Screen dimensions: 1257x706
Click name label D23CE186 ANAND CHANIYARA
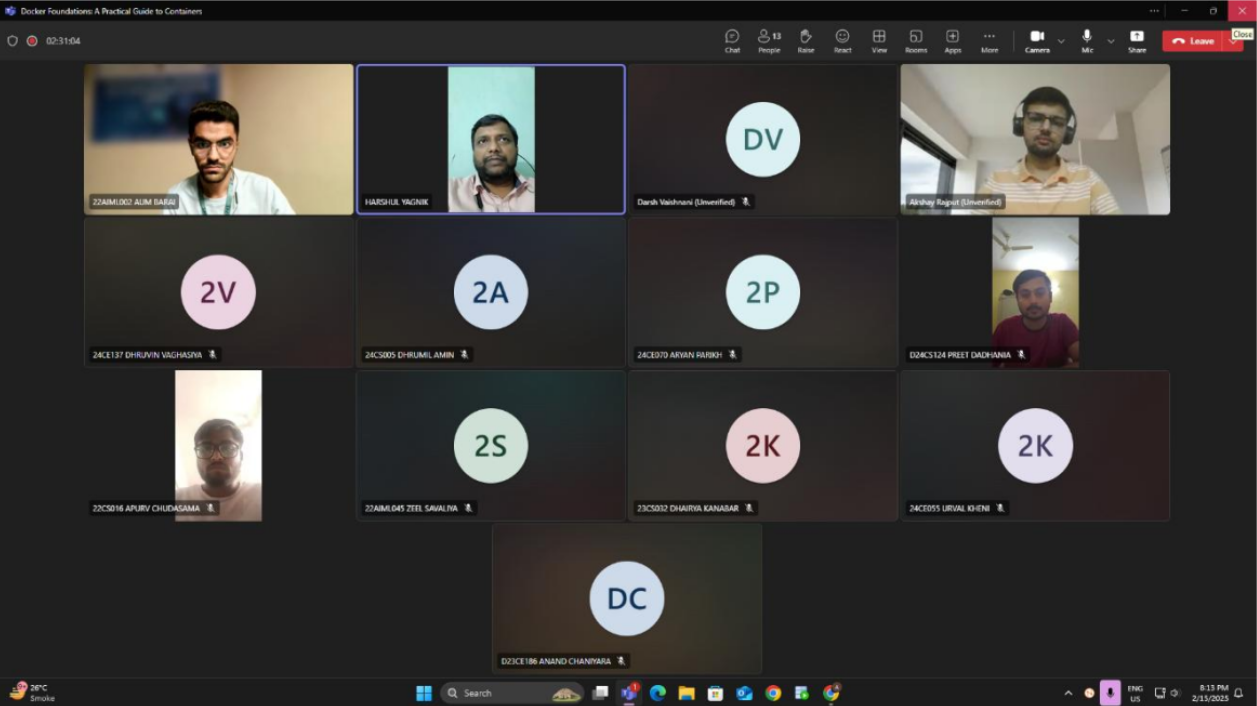(556, 661)
